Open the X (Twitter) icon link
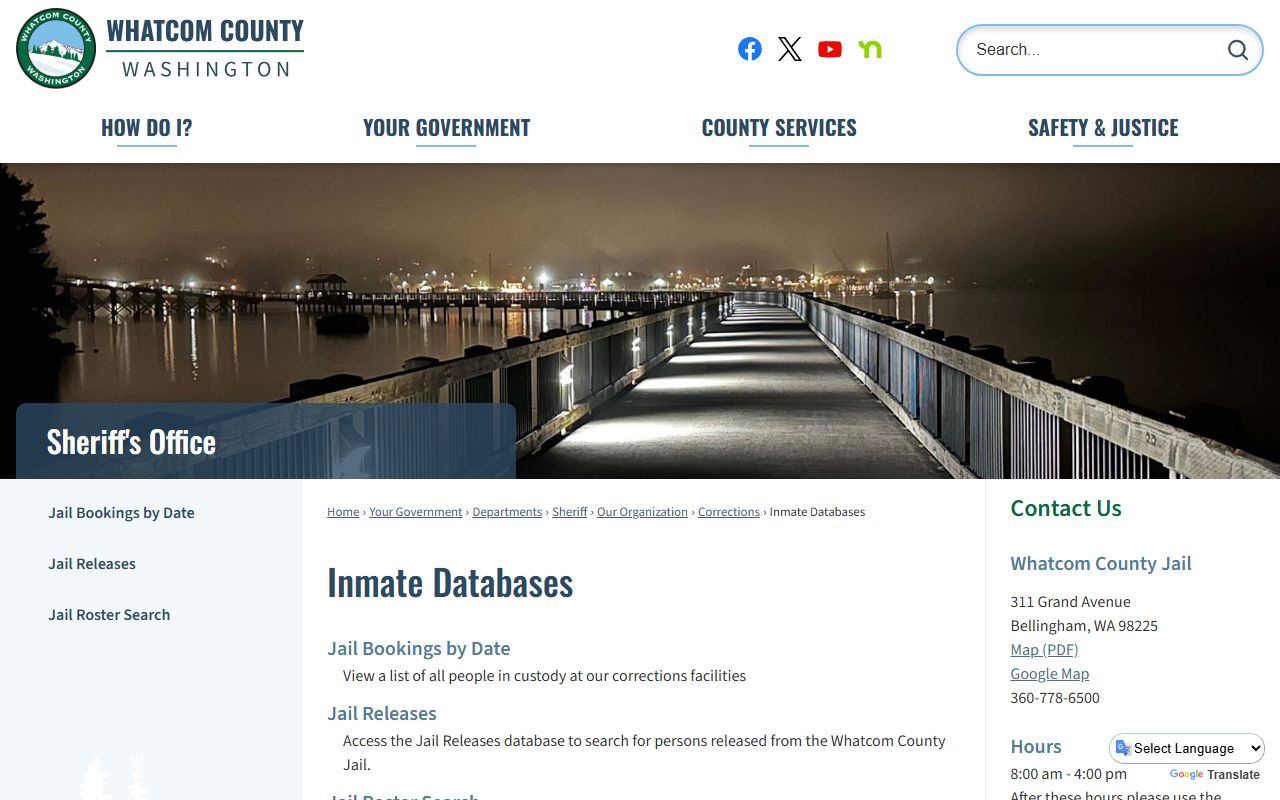Image resolution: width=1280 pixels, height=800 pixels. pyautogui.click(x=790, y=49)
